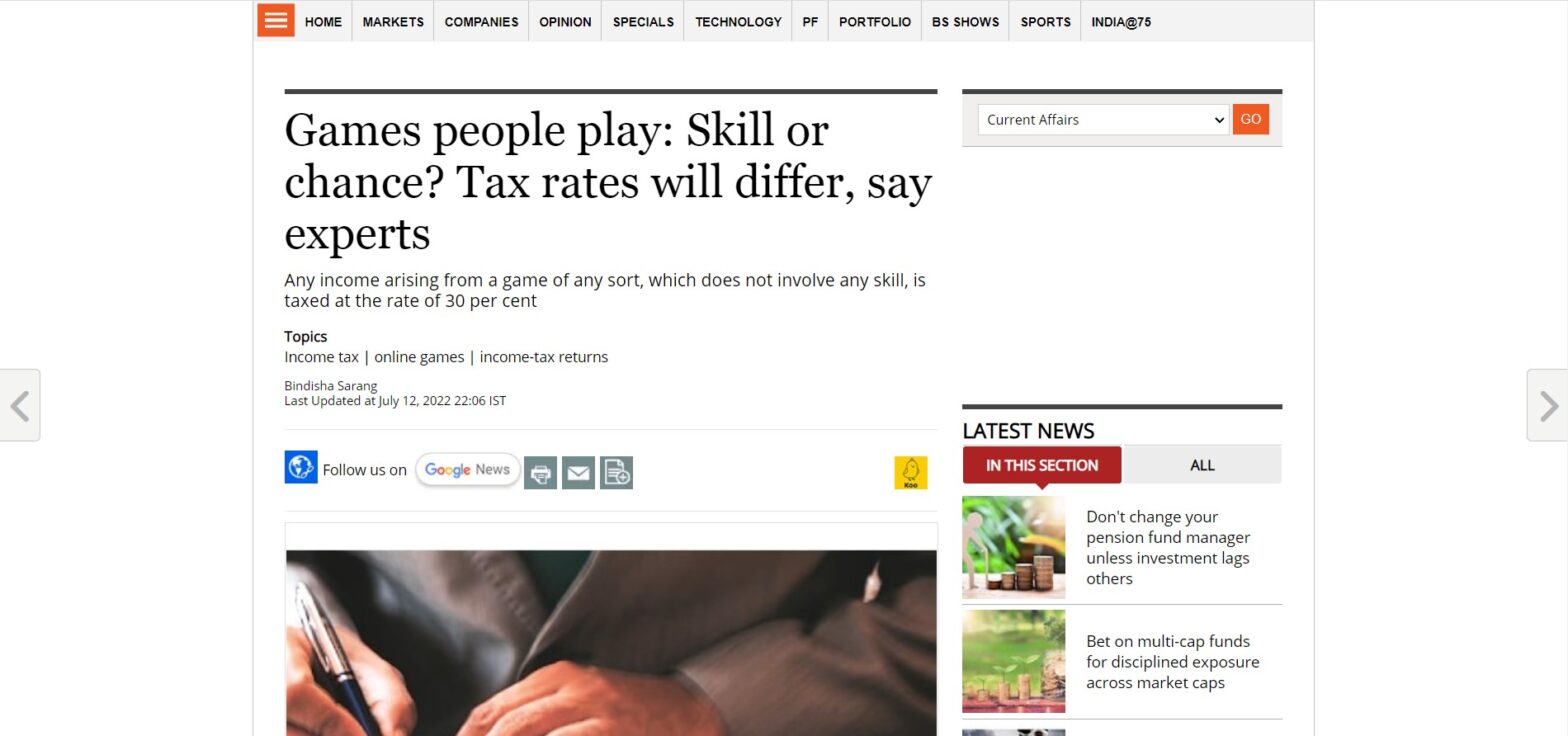Open the multi-cap funds article headline
This screenshot has width=1568, height=736.
[1172, 662]
